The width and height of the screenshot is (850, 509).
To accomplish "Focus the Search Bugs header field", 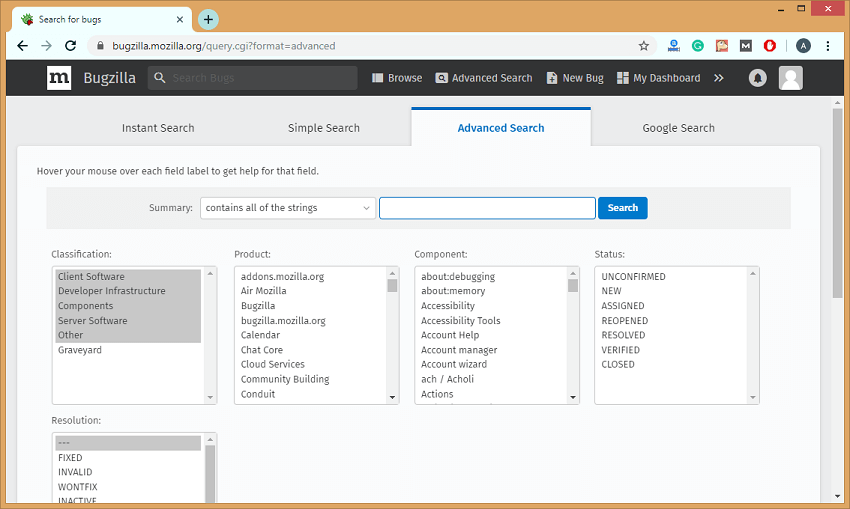I will click(253, 78).
